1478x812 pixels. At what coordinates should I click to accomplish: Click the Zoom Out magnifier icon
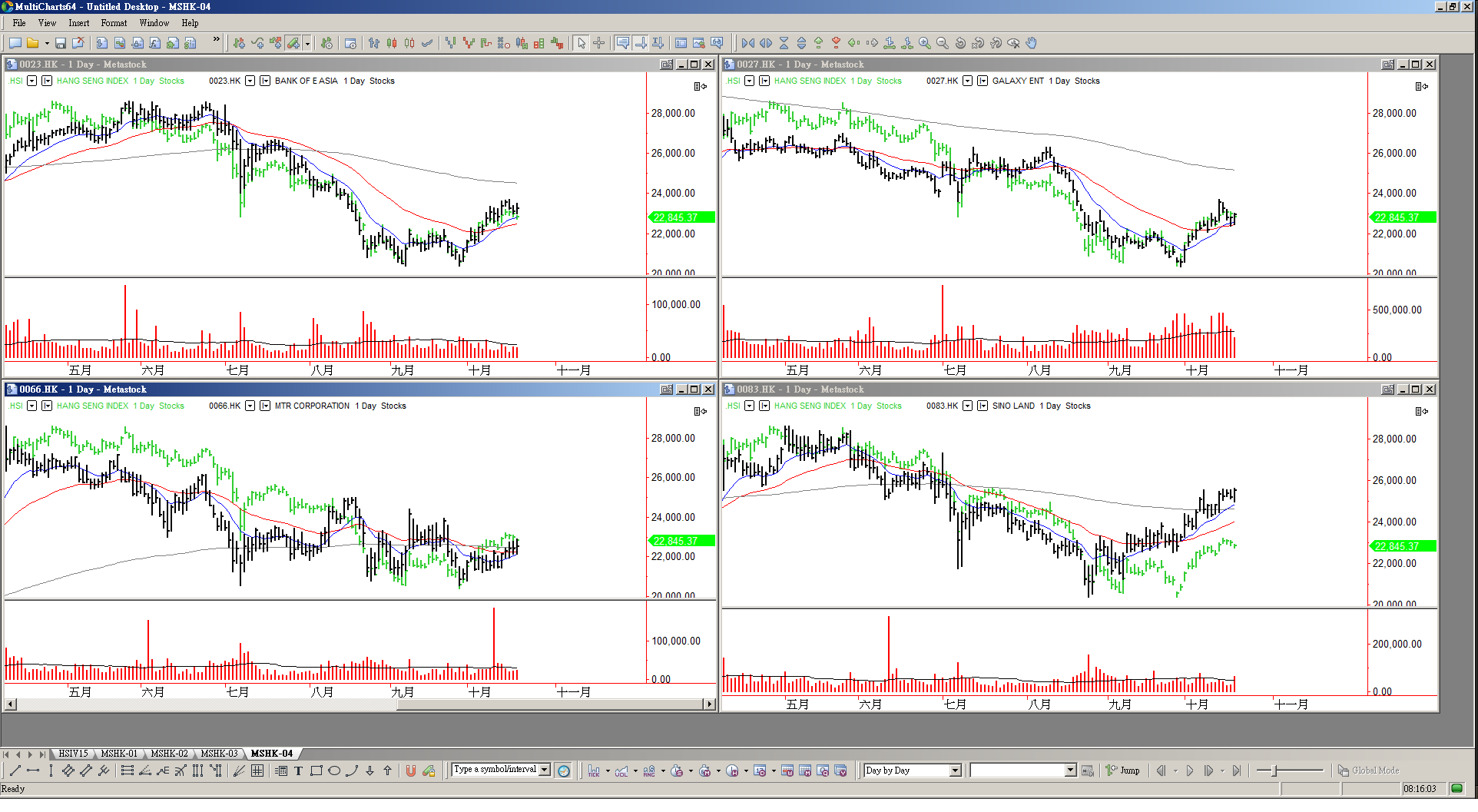coord(943,43)
